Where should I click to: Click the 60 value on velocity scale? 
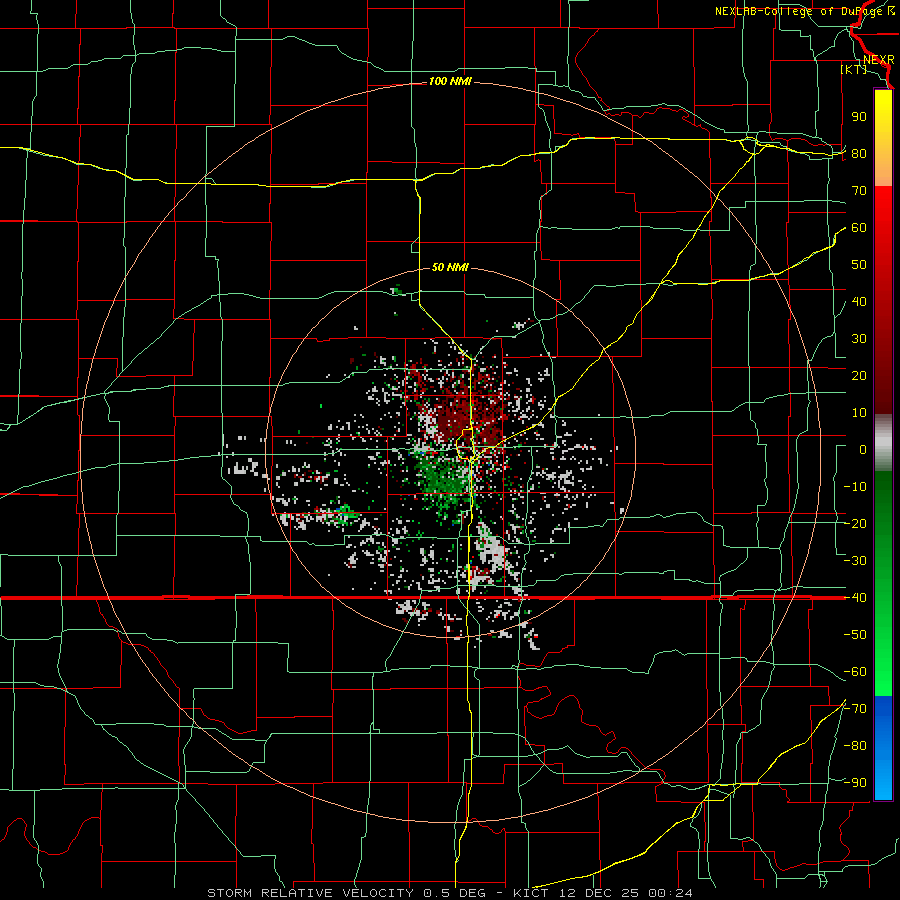(859, 227)
